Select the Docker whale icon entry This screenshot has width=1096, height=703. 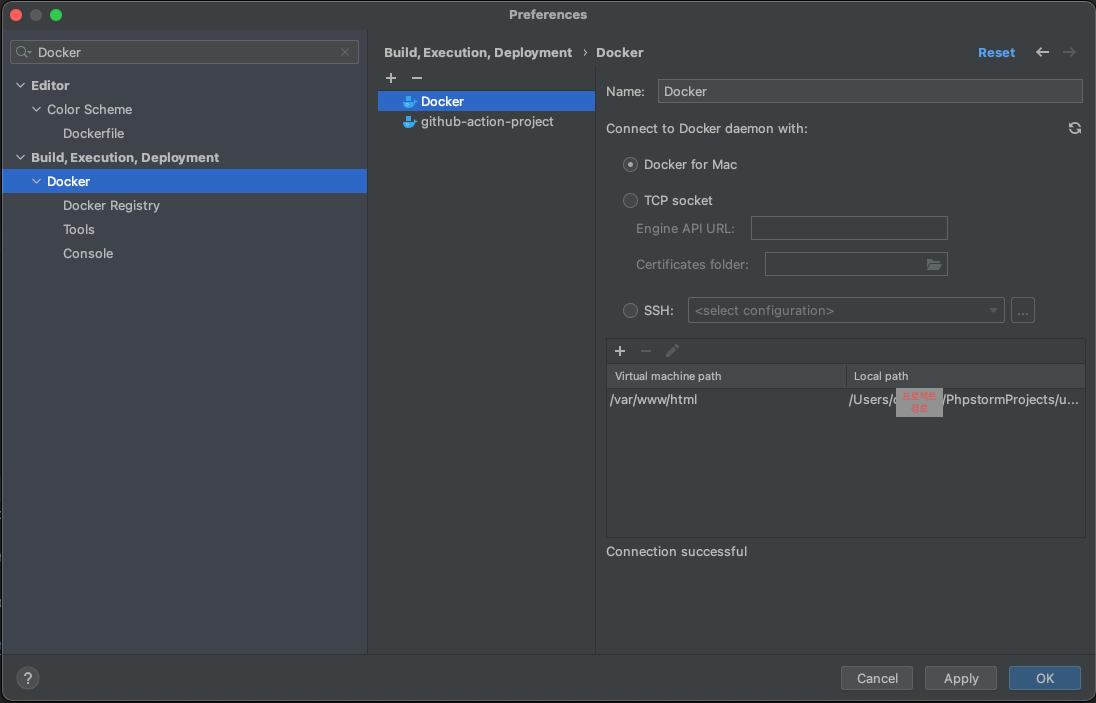[410, 102]
